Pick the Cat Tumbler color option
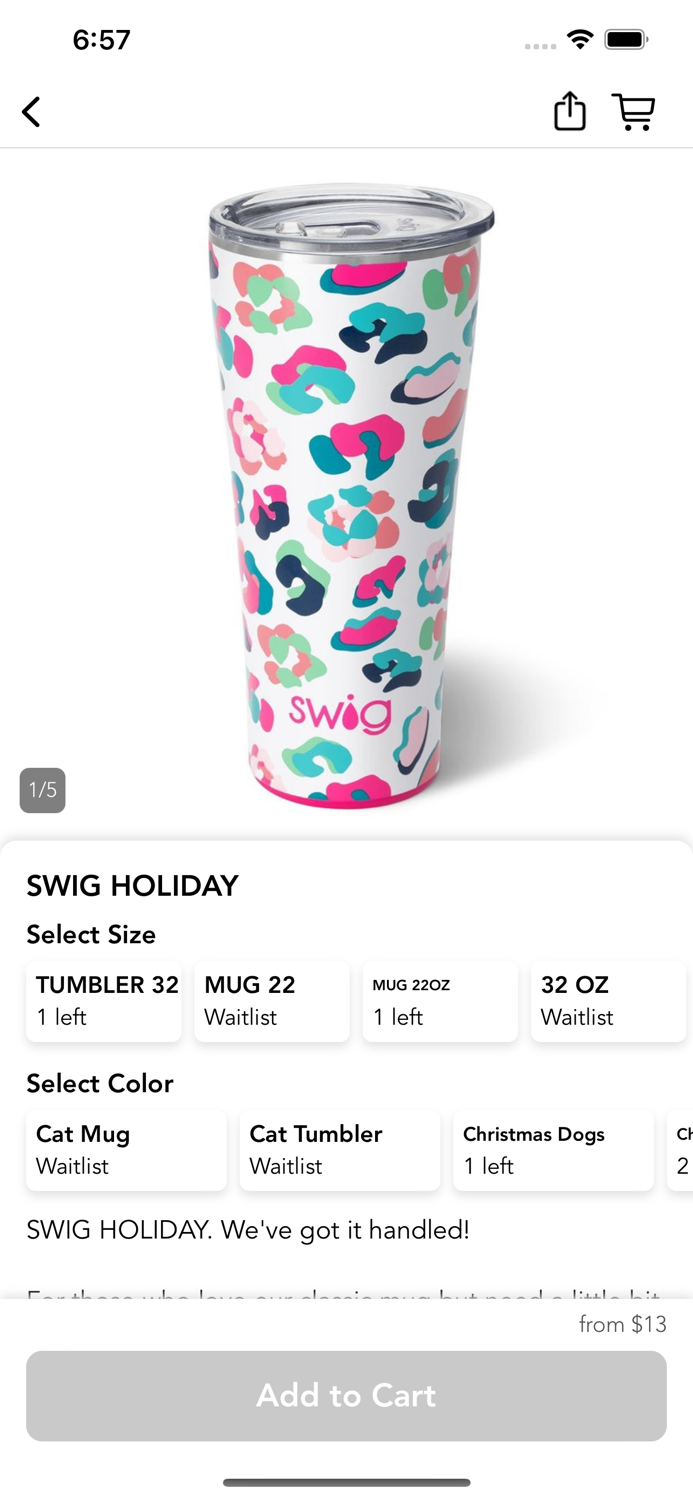This screenshot has width=693, height=1500. [340, 1150]
